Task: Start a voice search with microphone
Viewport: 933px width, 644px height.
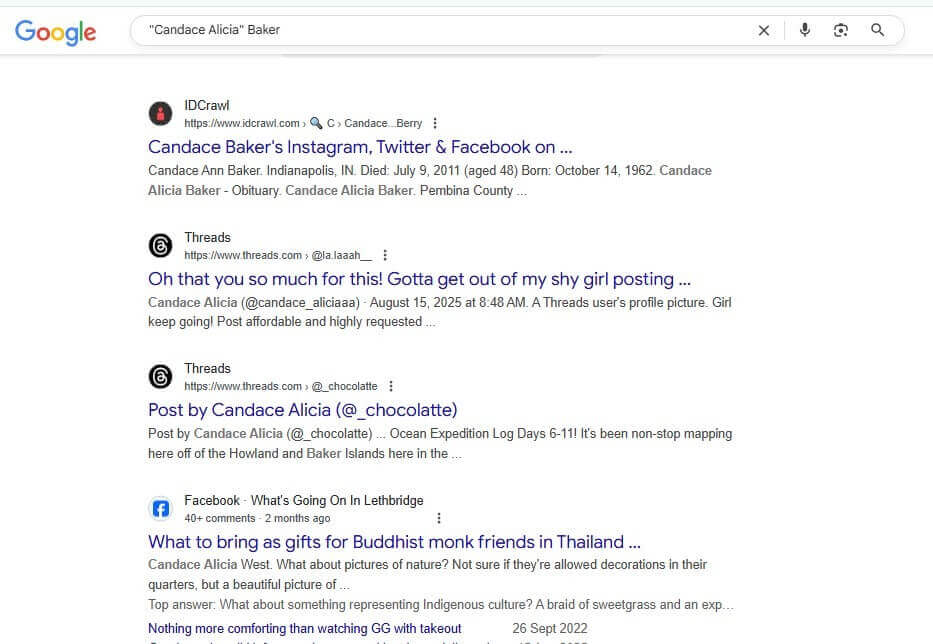Action: click(x=805, y=30)
